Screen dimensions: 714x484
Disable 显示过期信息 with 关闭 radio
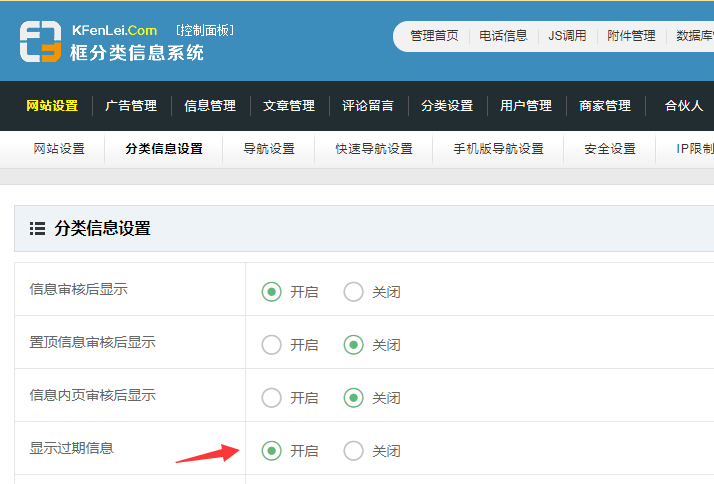pyautogui.click(x=353, y=451)
